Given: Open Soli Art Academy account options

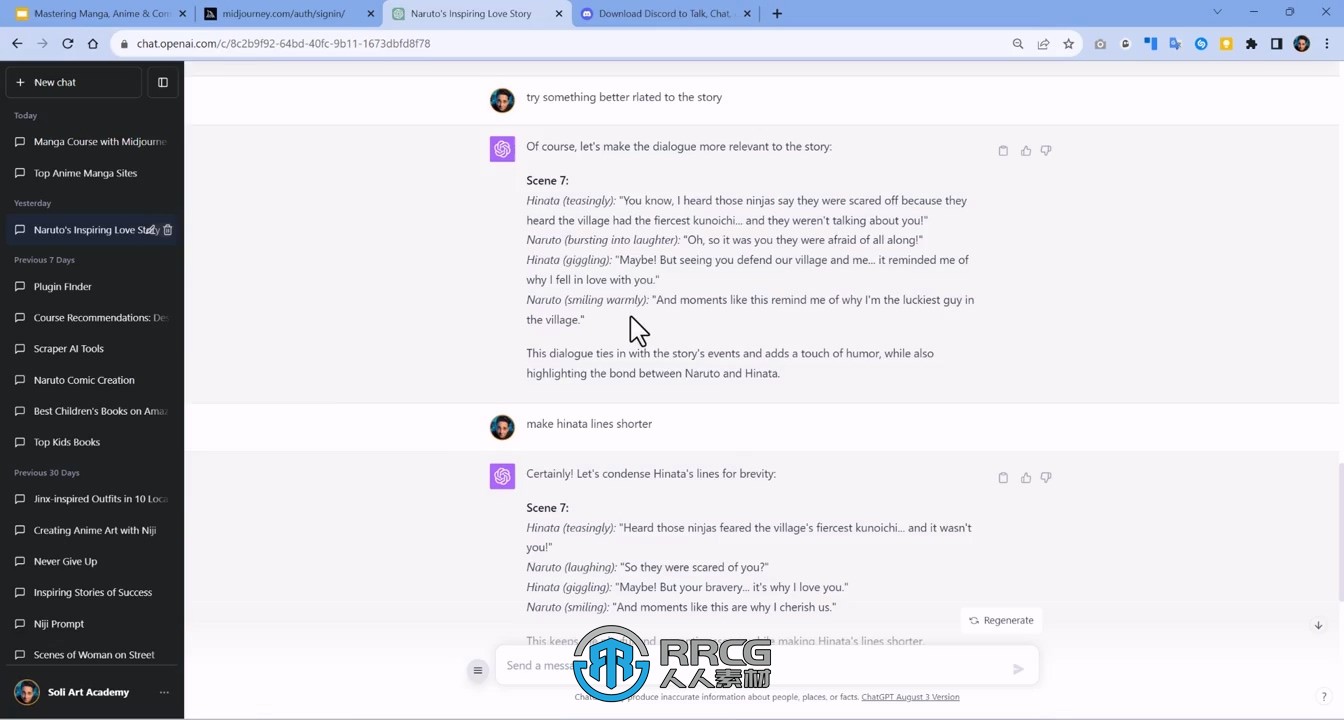Looking at the screenshot, I should pos(164,692).
